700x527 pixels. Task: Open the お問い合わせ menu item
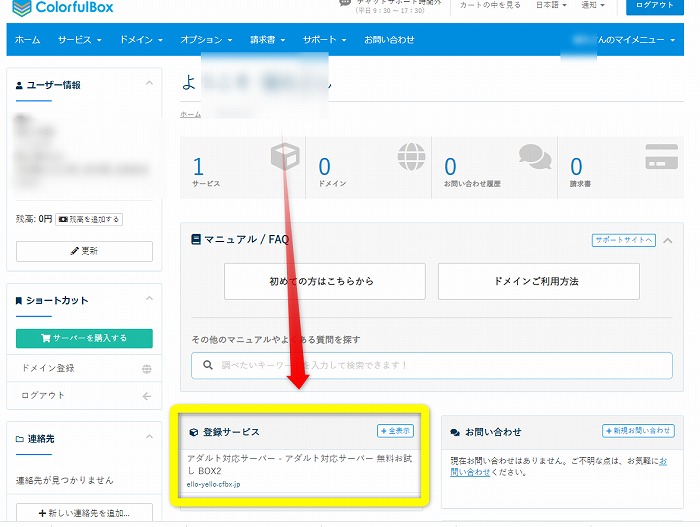pos(389,40)
